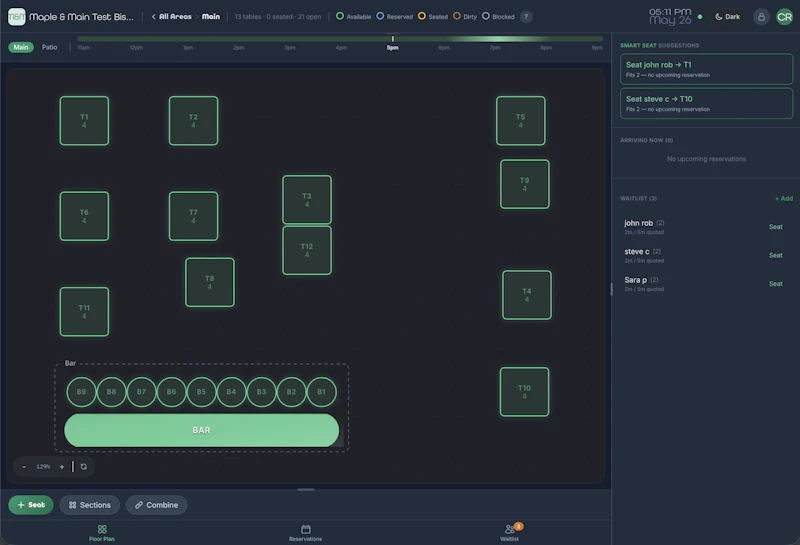Click the Seated status legend
Screen dimensions: 800x545
[433, 17]
